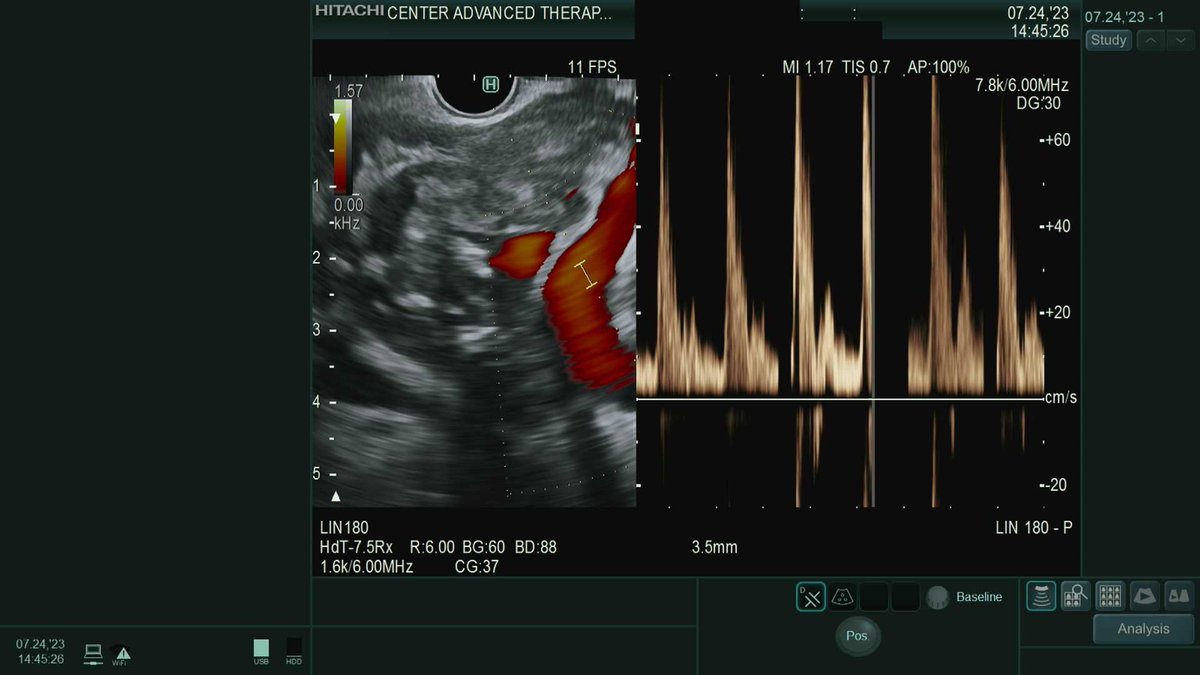Select the USB storage indicator
The width and height of the screenshot is (1200, 675).
pos(261,650)
